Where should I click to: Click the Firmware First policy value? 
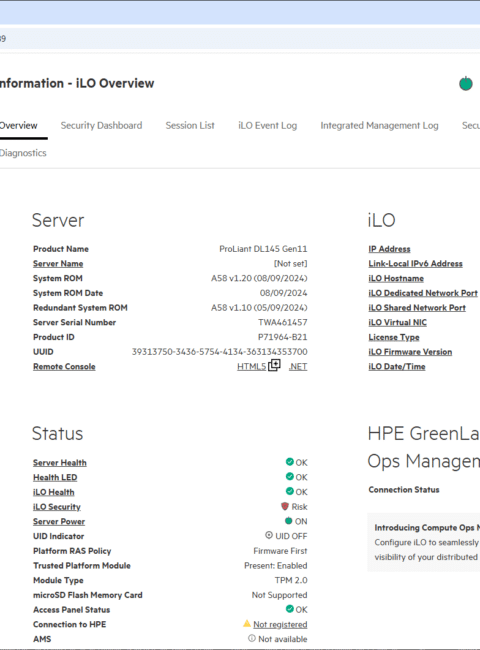point(280,551)
